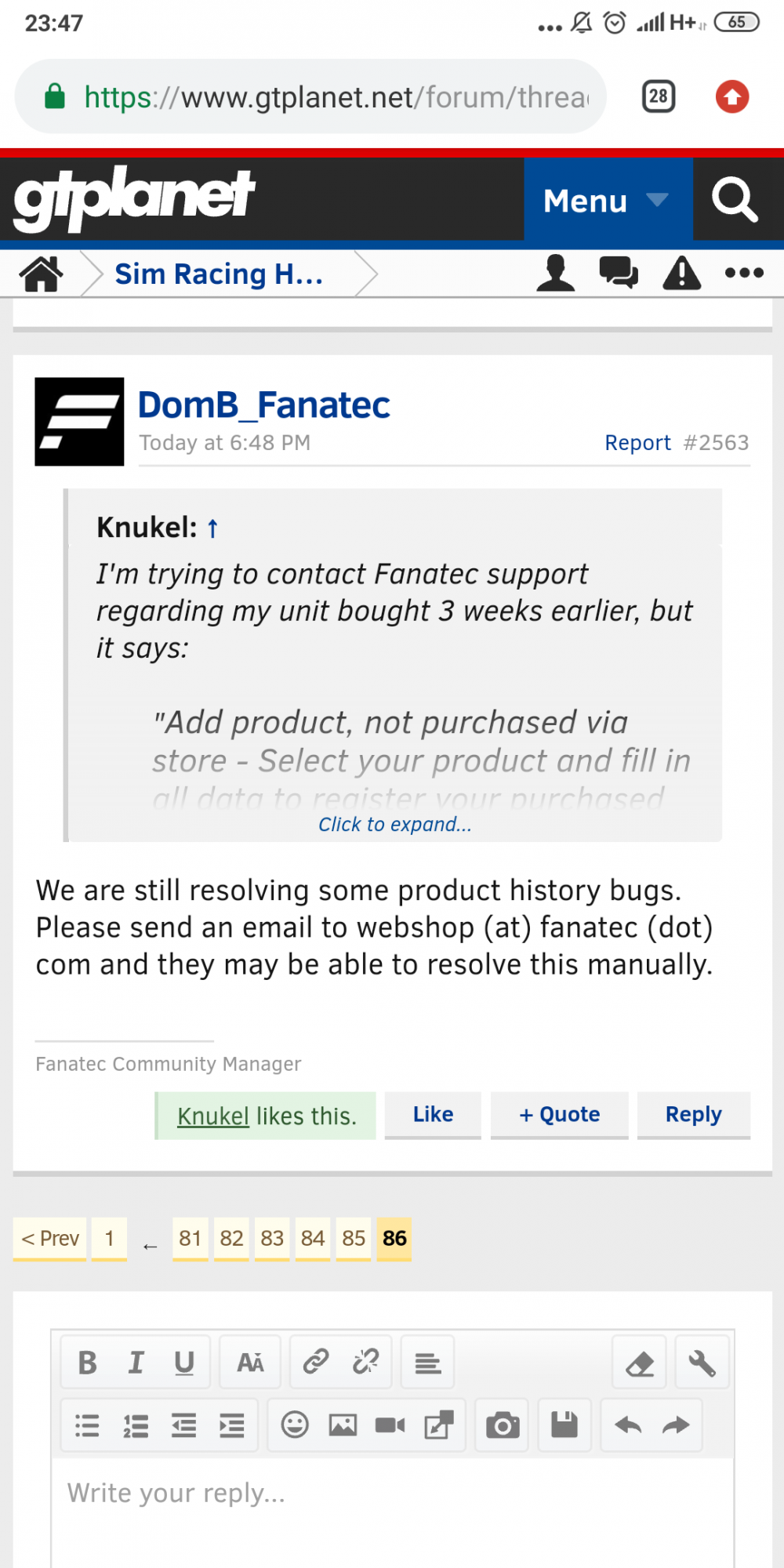Viewport: 784px width, 1568px height.
Task: Toggle bold formatting in the reply editor
Action: coord(88,1363)
